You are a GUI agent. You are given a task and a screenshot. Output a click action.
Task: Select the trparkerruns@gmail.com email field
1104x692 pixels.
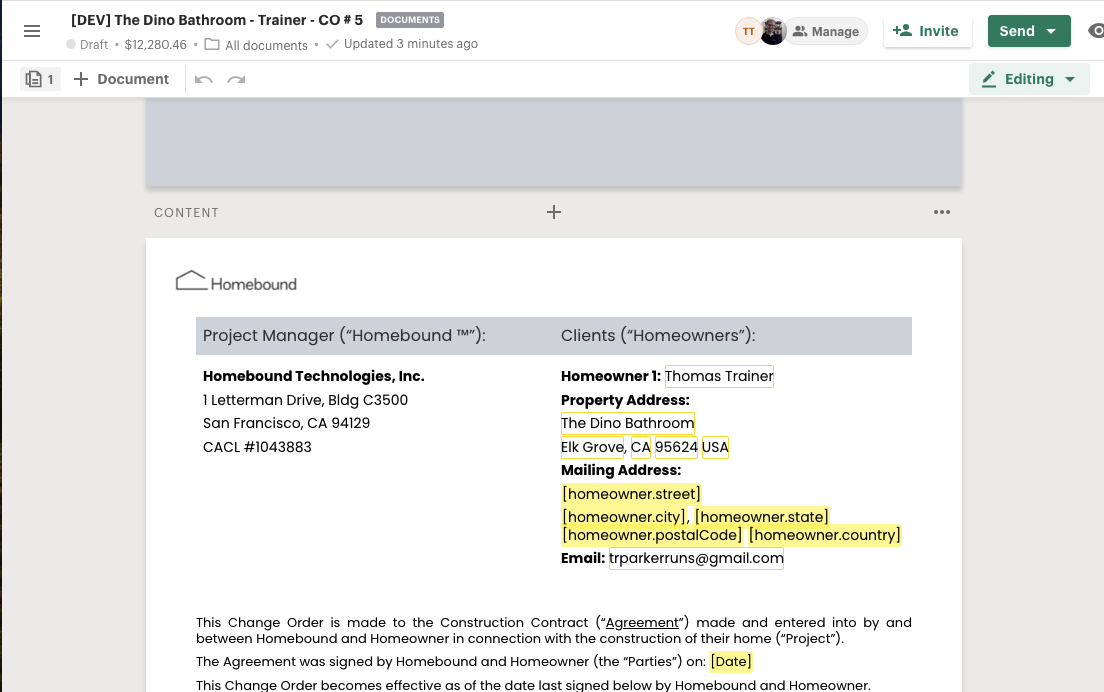coord(696,558)
